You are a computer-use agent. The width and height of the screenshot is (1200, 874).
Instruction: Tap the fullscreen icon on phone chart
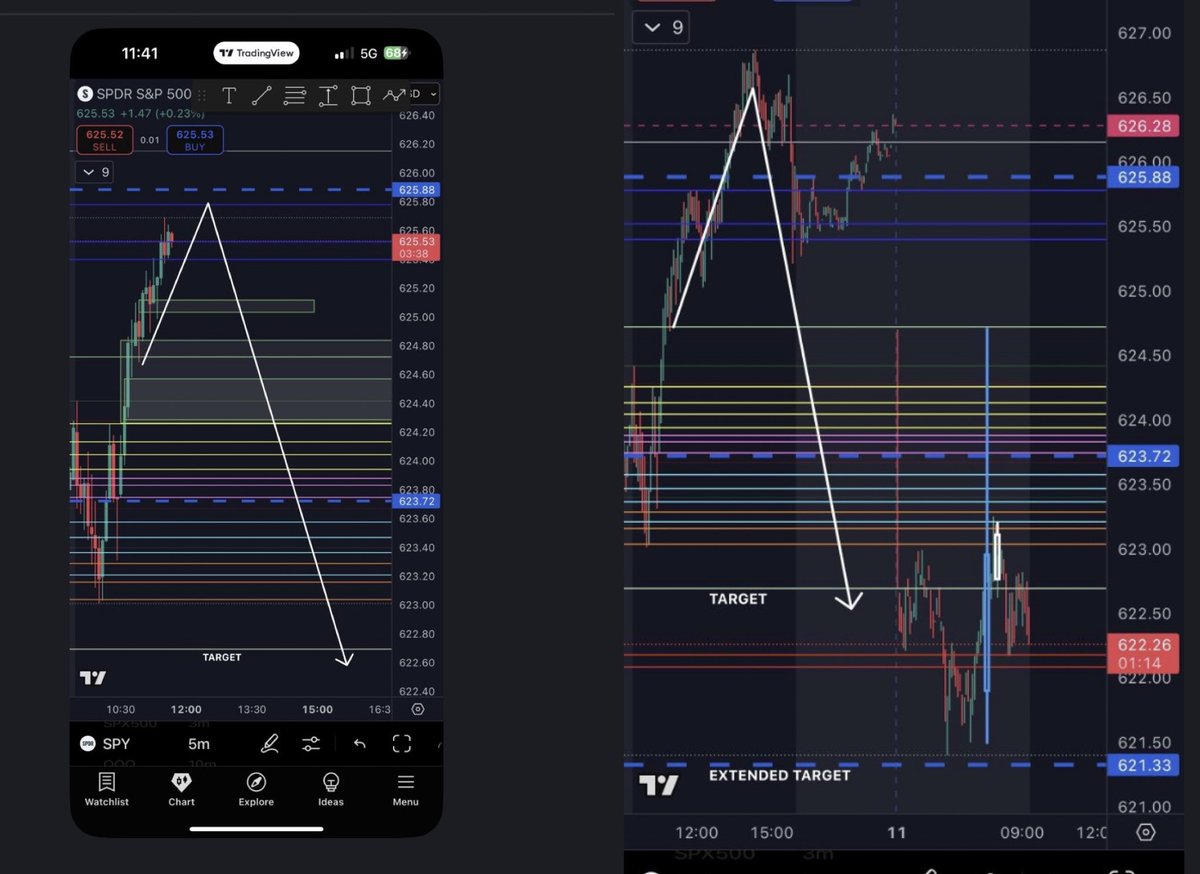[402, 743]
